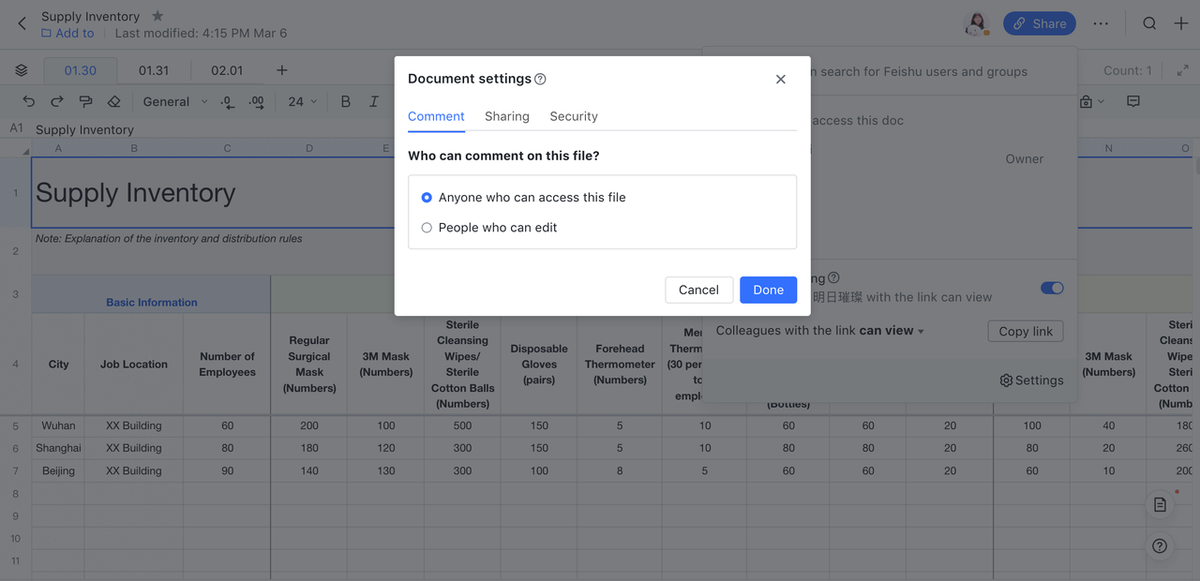Toggle bold formatting

[x=345, y=102]
